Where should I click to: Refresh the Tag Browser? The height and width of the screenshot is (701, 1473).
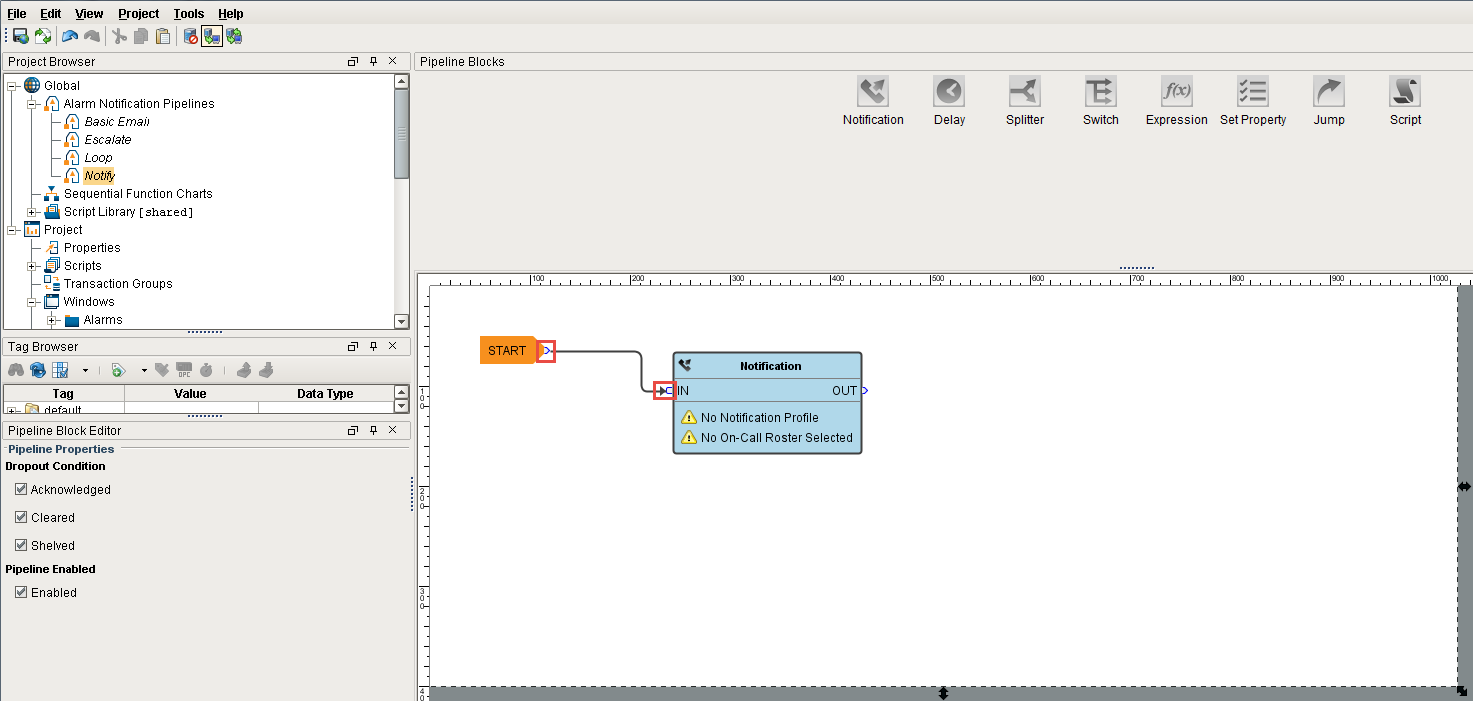37,370
